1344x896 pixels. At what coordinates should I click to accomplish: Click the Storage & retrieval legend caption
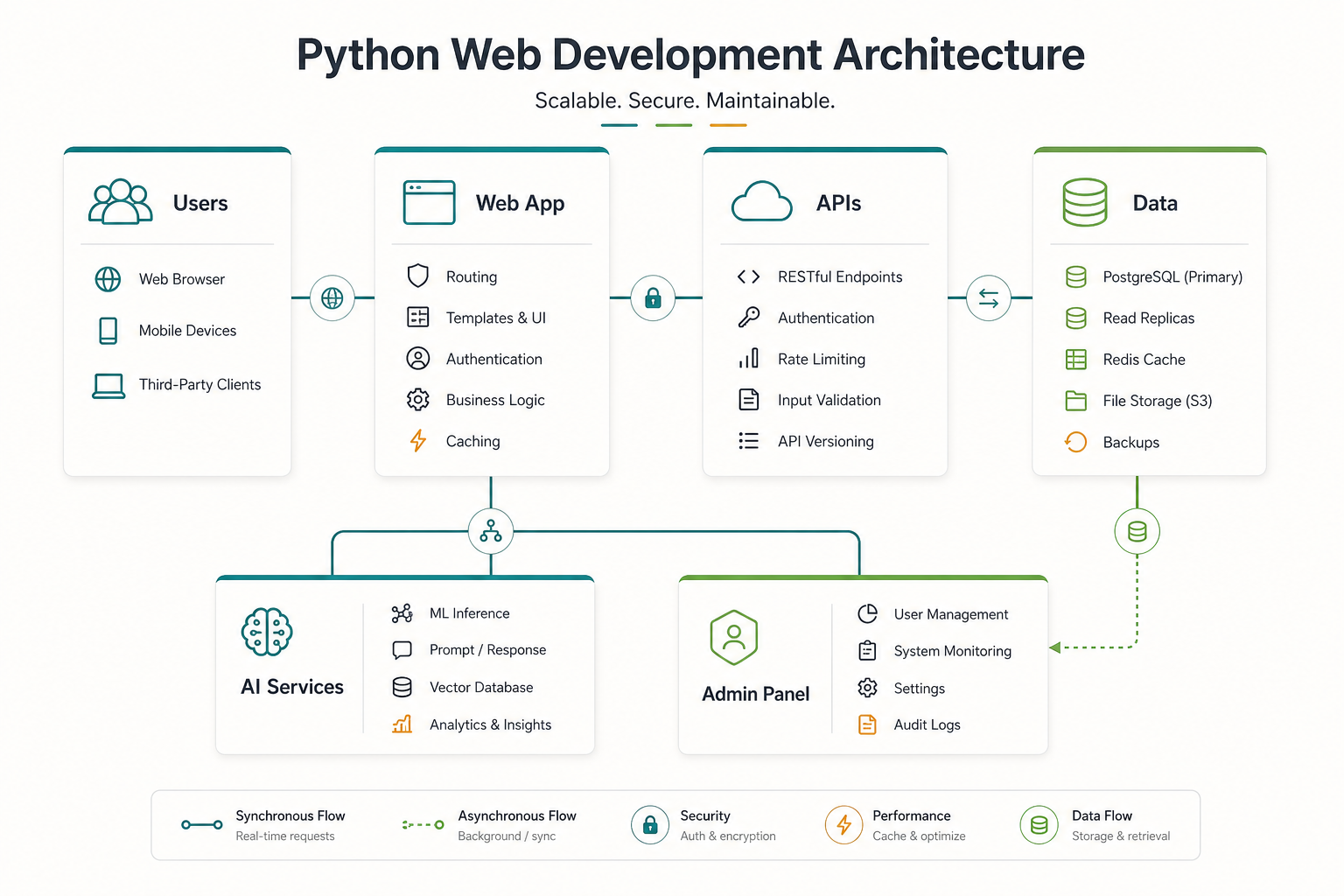[1121, 836]
